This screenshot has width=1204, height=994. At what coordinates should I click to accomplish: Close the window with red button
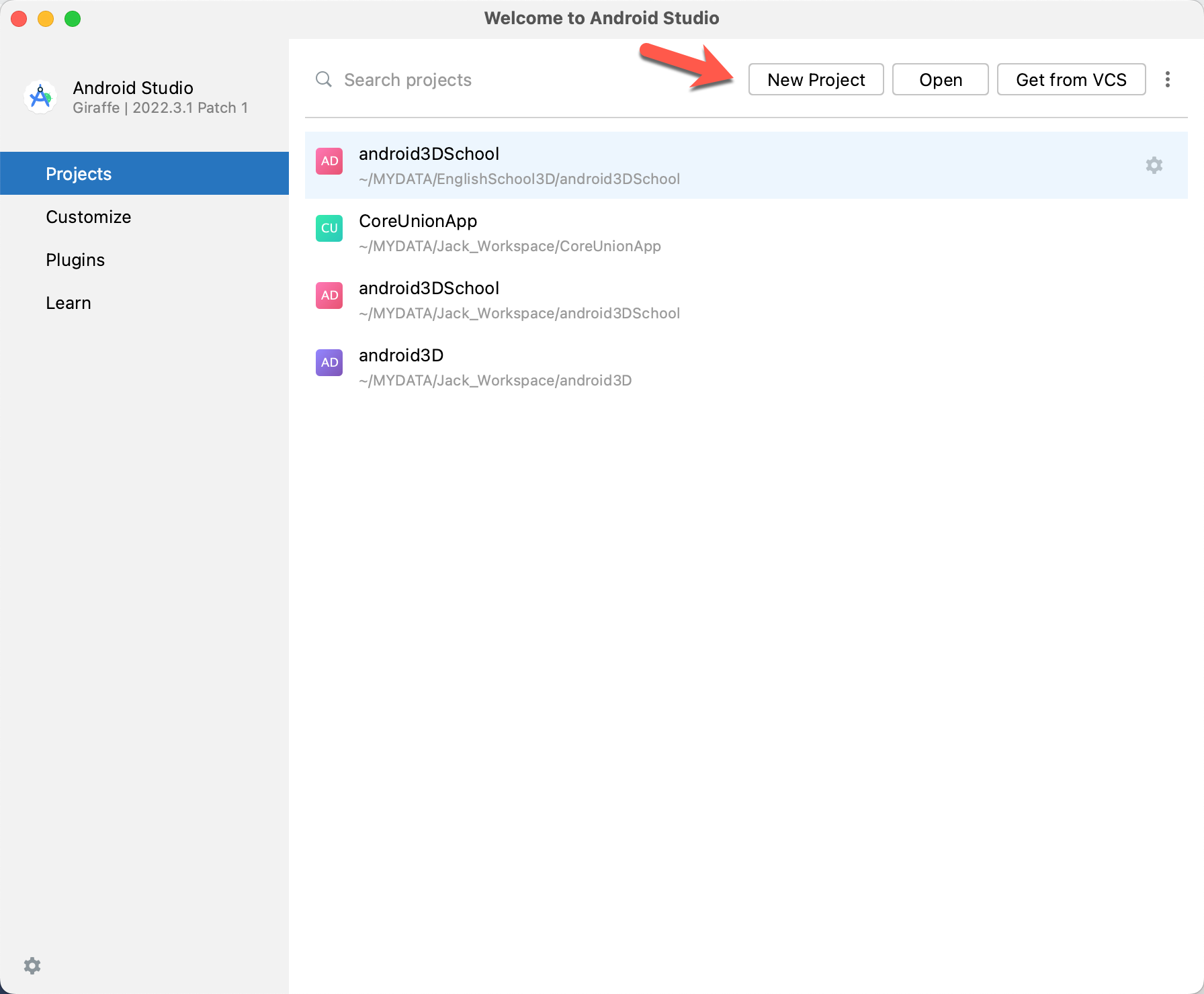point(19,19)
